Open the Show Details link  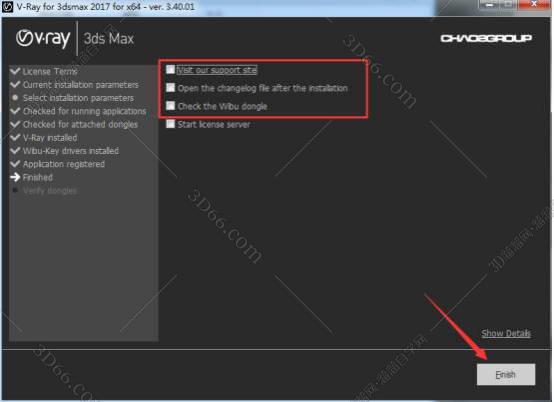pyautogui.click(x=506, y=333)
